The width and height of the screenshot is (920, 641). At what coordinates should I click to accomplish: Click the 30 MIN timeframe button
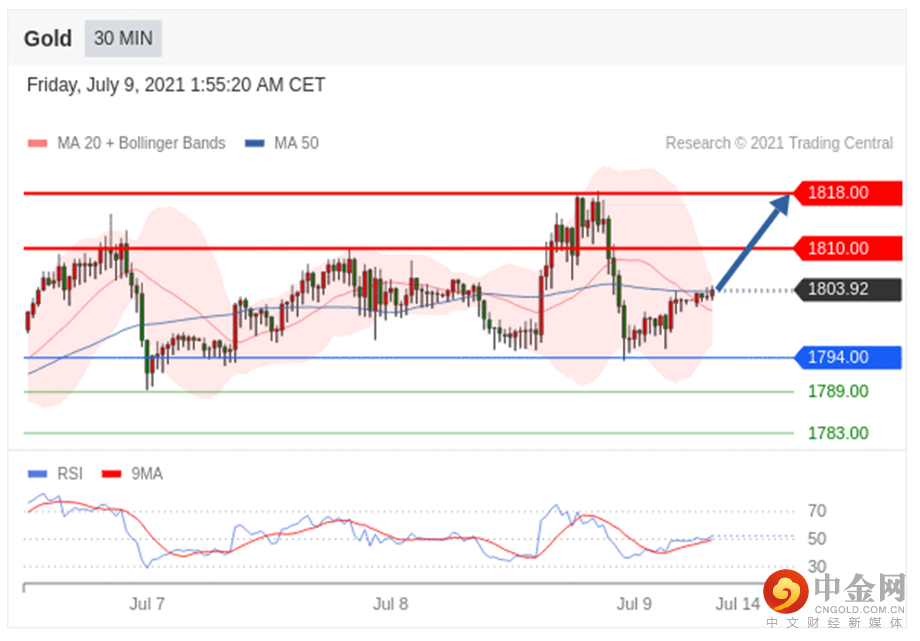click(x=123, y=38)
